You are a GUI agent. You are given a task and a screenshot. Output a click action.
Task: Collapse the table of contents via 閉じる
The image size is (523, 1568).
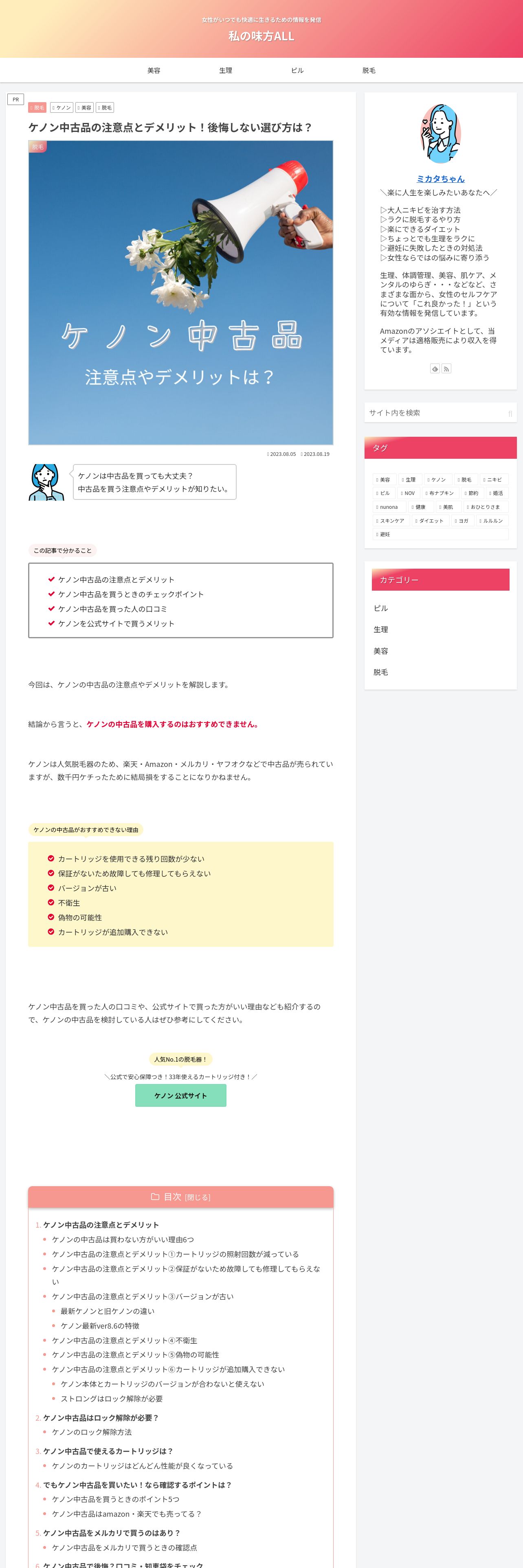coord(198,1197)
